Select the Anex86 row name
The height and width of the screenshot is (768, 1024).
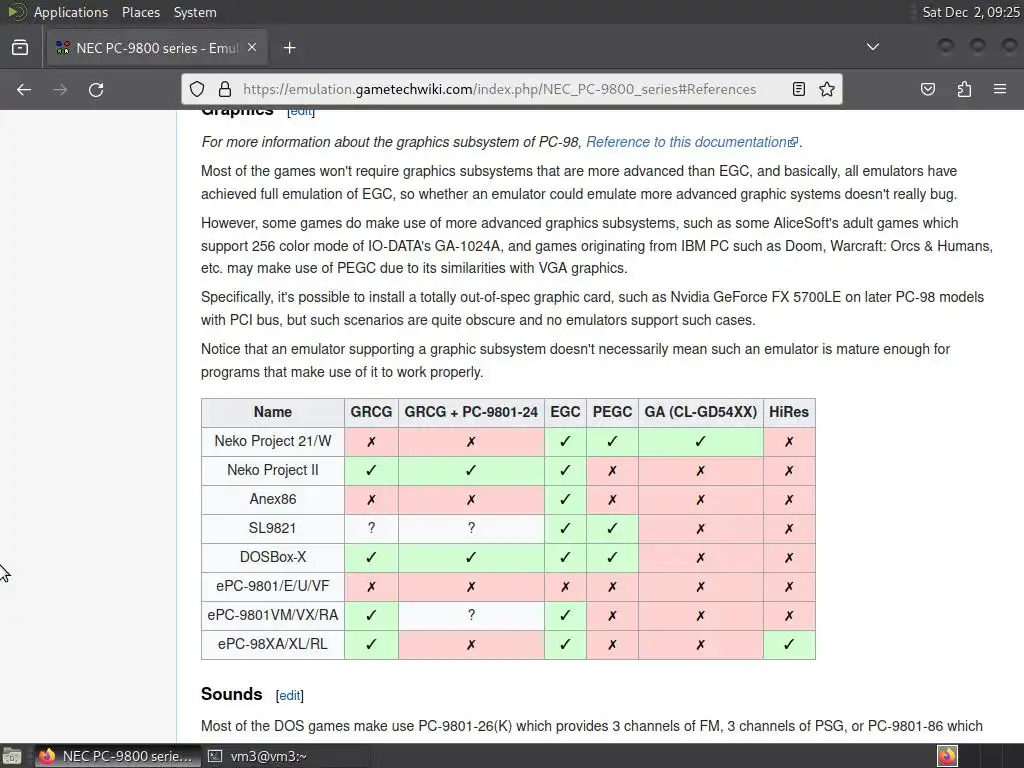tap(272, 499)
